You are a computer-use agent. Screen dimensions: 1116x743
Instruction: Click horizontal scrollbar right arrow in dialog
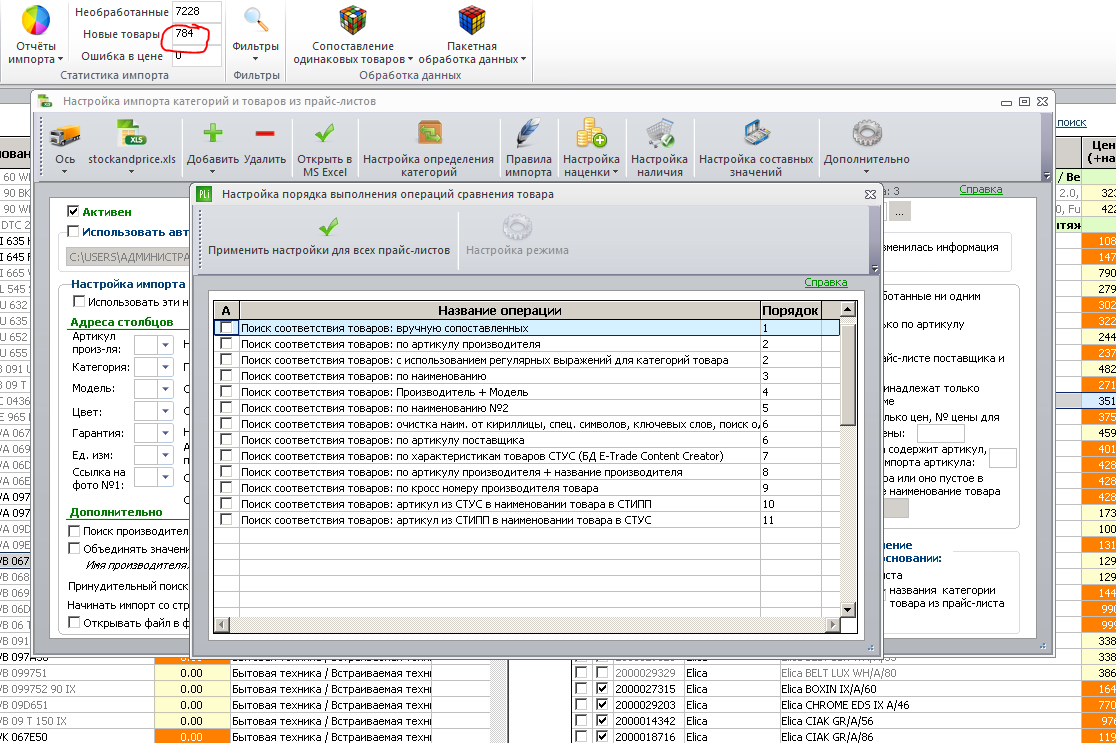coord(832,625)
